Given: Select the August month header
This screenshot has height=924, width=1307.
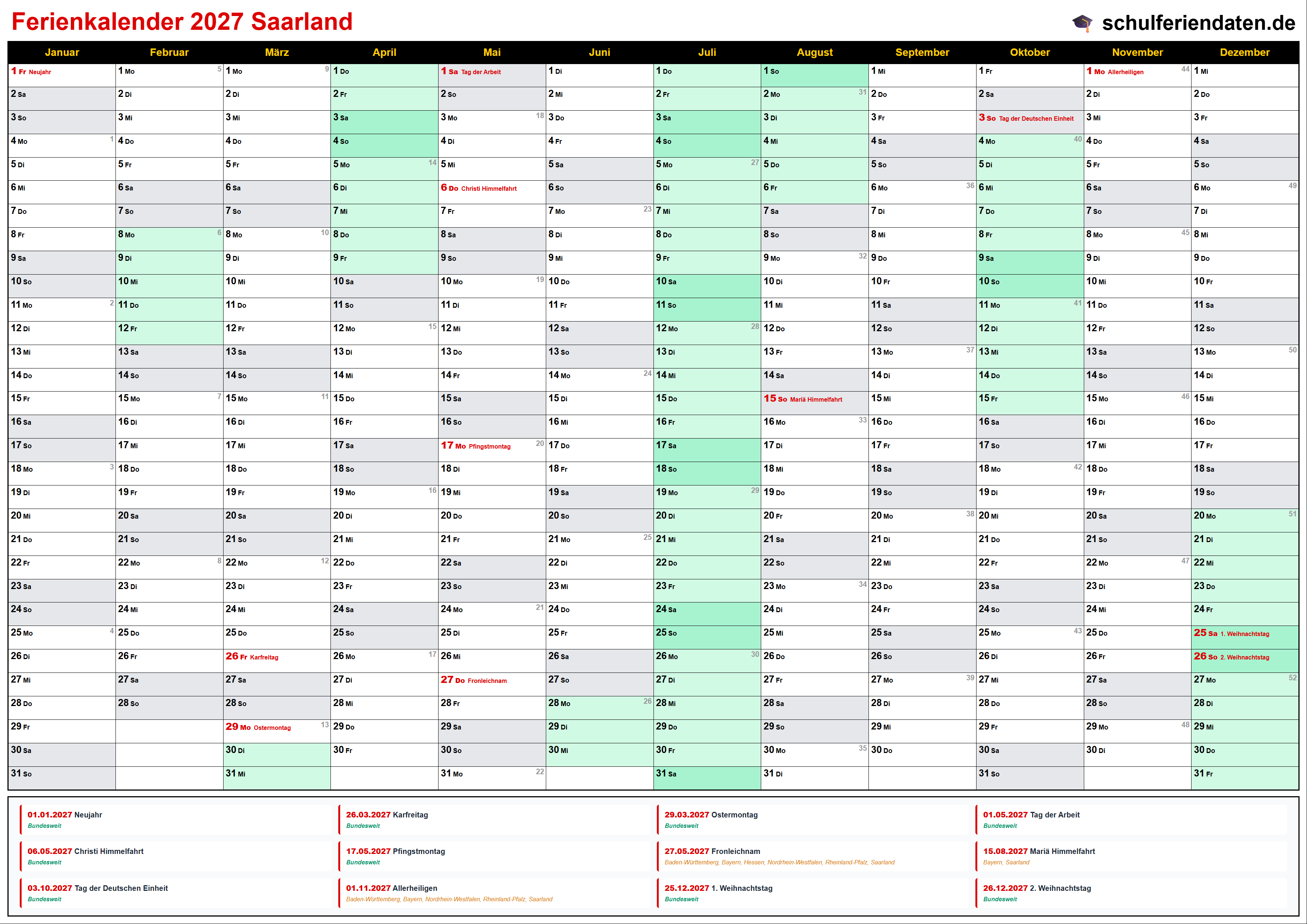Looking at the screenshot, I should point(814,53).
